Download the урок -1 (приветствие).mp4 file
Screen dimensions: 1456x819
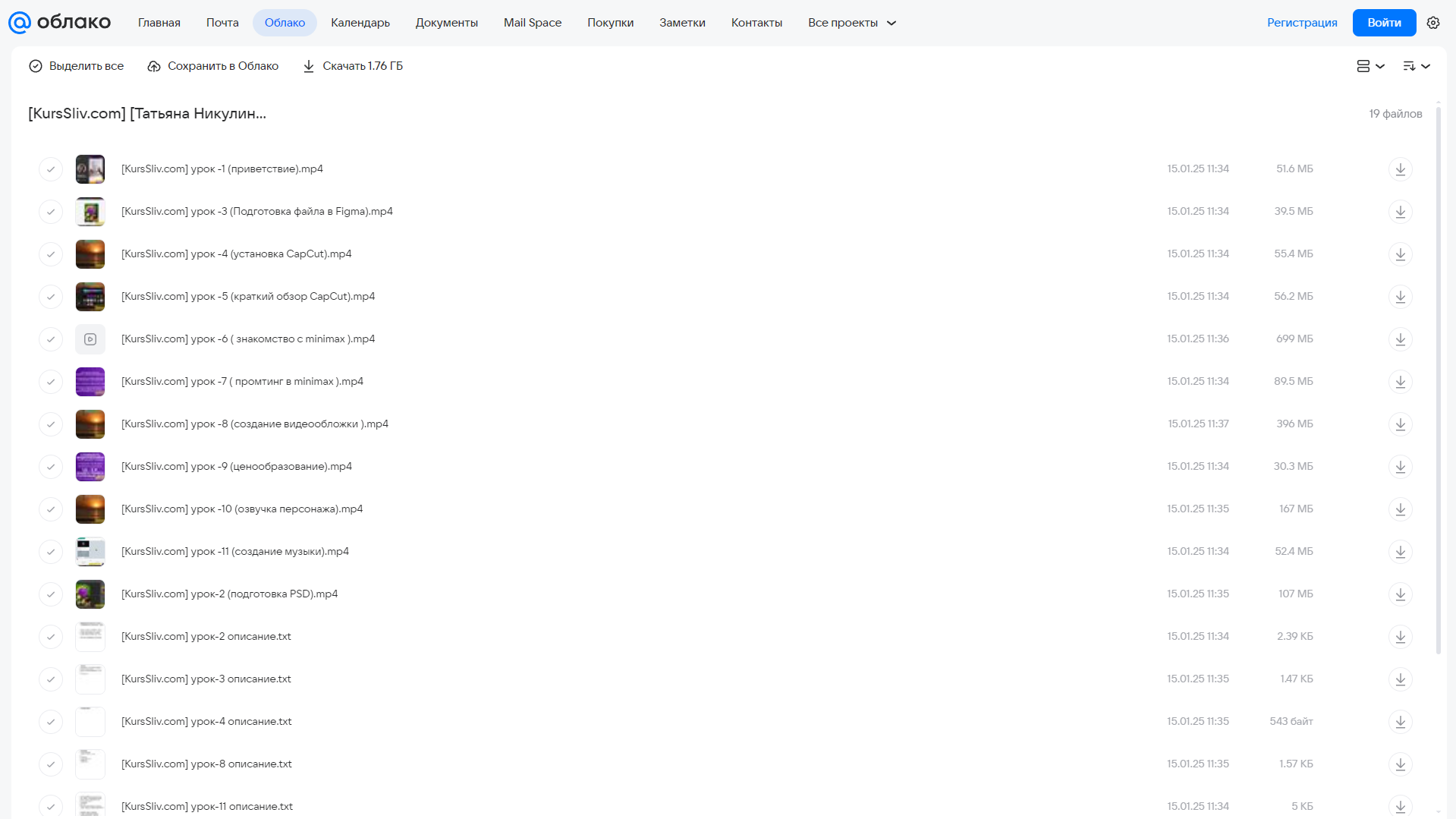click(x=1401, y=169)
